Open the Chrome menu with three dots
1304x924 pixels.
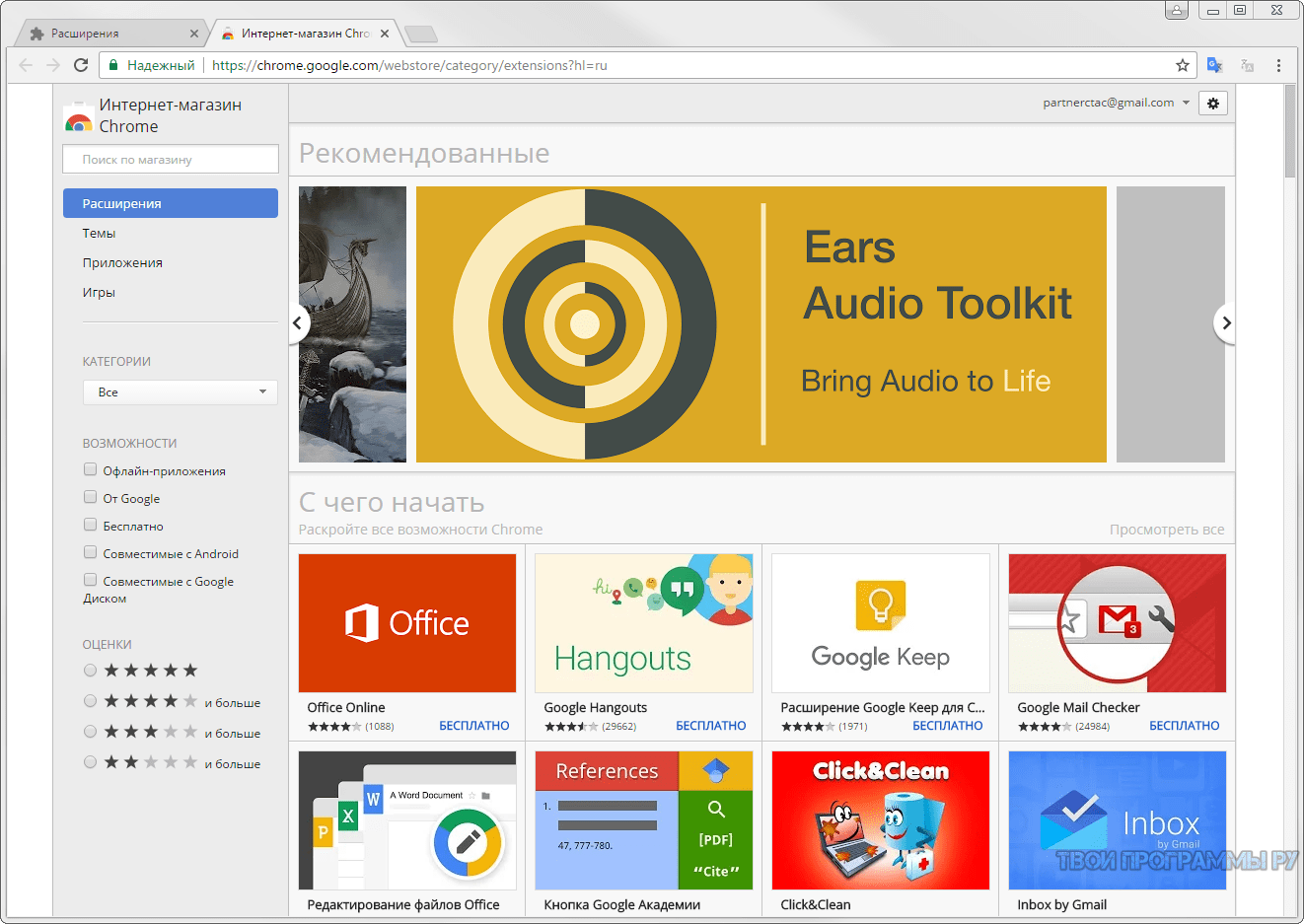click(1279, 64)
